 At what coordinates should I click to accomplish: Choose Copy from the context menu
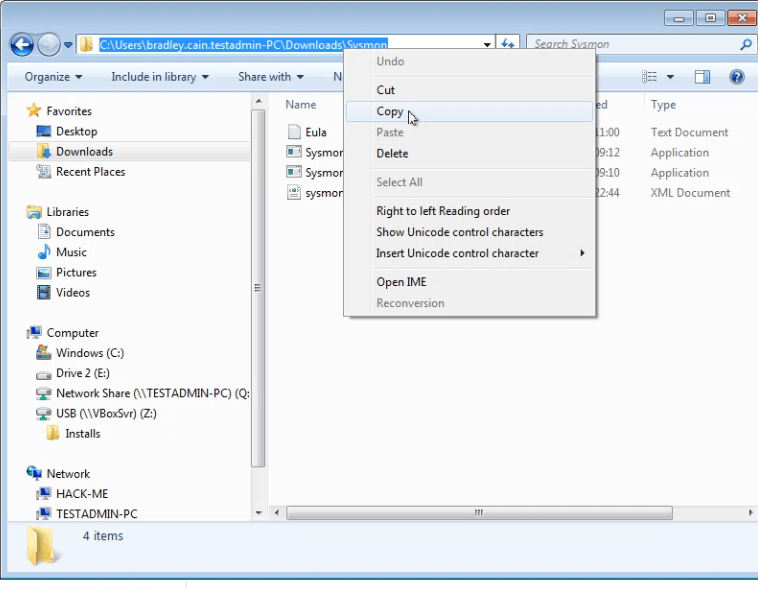(390, 112)
